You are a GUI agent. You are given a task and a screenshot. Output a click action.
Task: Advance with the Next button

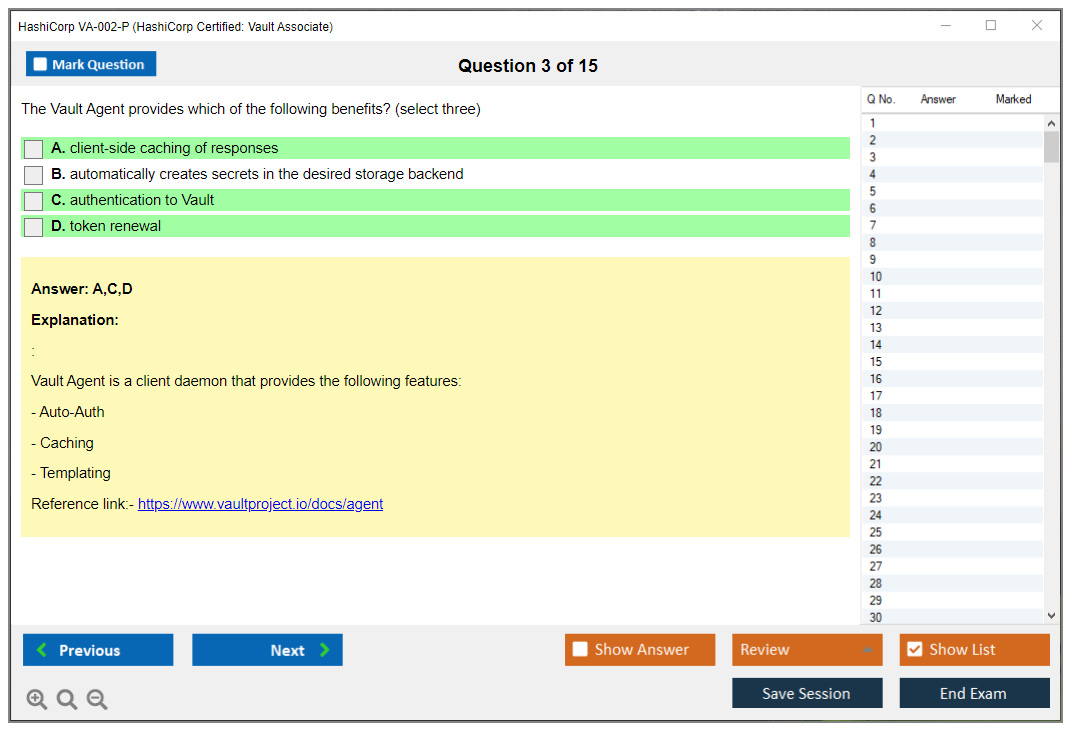point(267,650)
